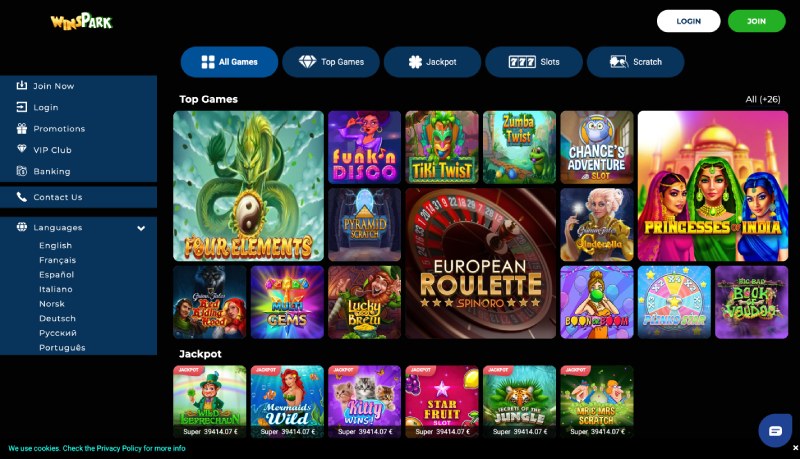Click the green JOIN button
The width and height of the screenshot is (800, 459).
click(756, 21)
